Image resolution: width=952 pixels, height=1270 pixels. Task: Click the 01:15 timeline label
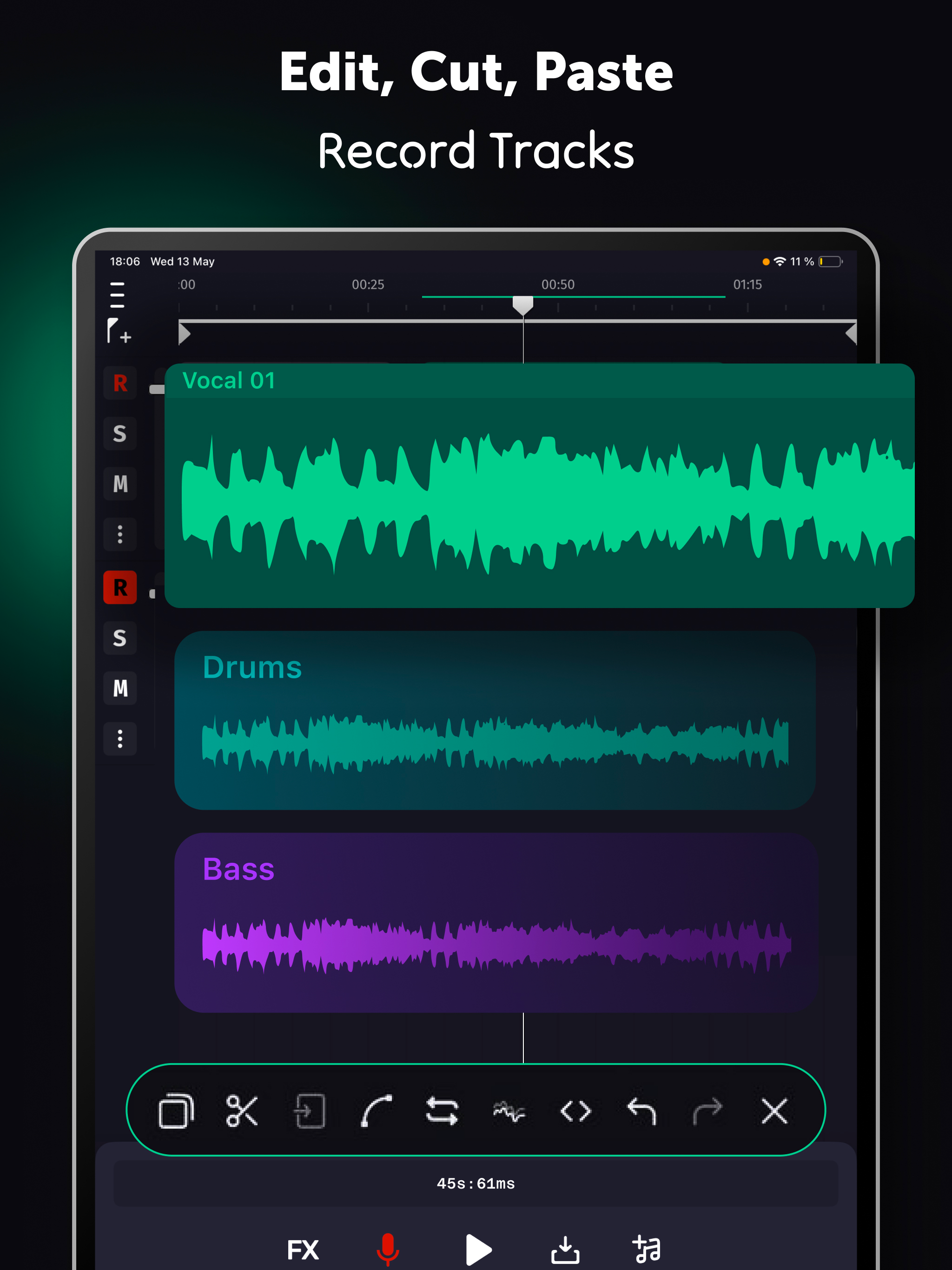(747, 285)
